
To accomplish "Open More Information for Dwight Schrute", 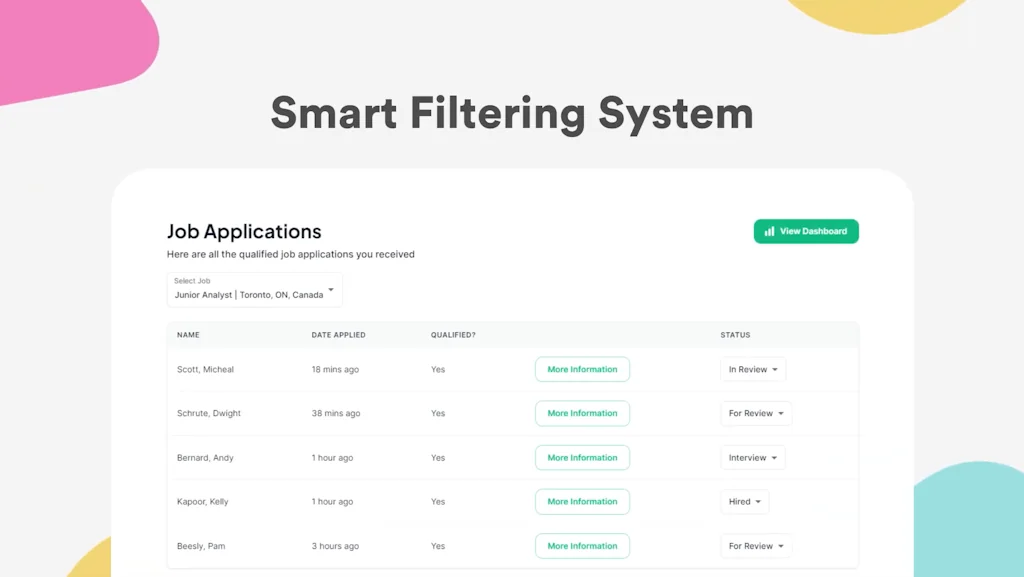I will (x=582, y=413).
